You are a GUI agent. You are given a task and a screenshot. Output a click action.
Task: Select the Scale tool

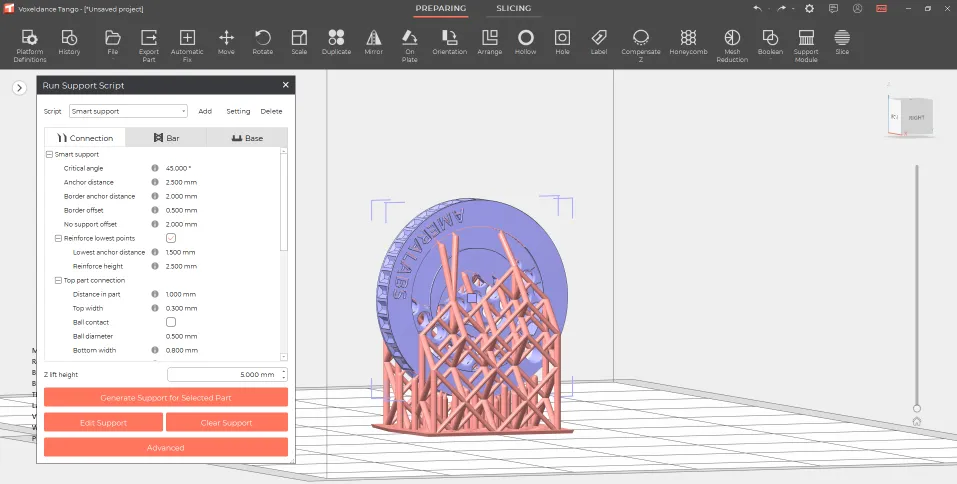[x=299, y=43]
